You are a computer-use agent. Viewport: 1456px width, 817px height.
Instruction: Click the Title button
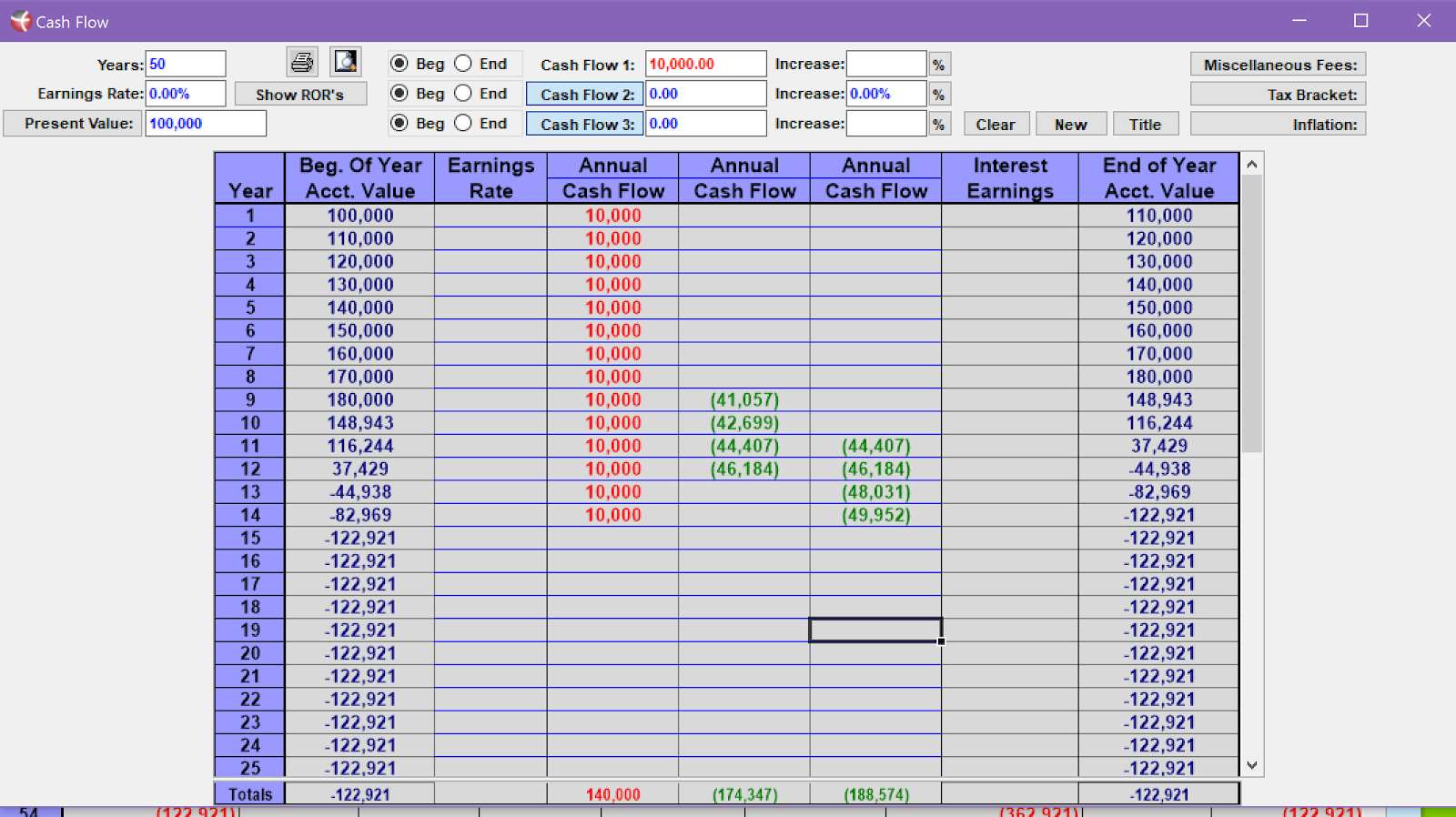click(1145, 125)
